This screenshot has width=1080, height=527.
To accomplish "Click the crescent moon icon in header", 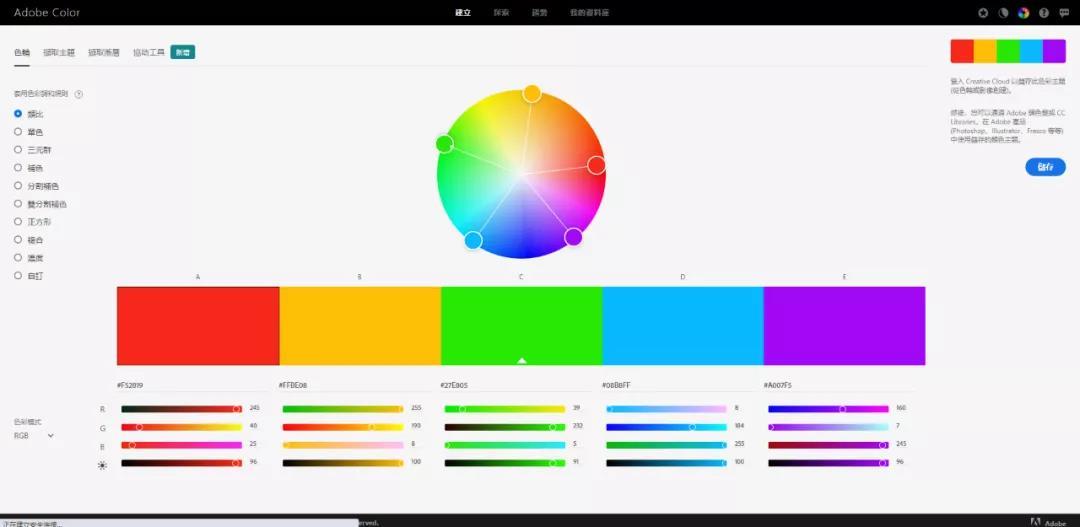I will click(1003, 13).
